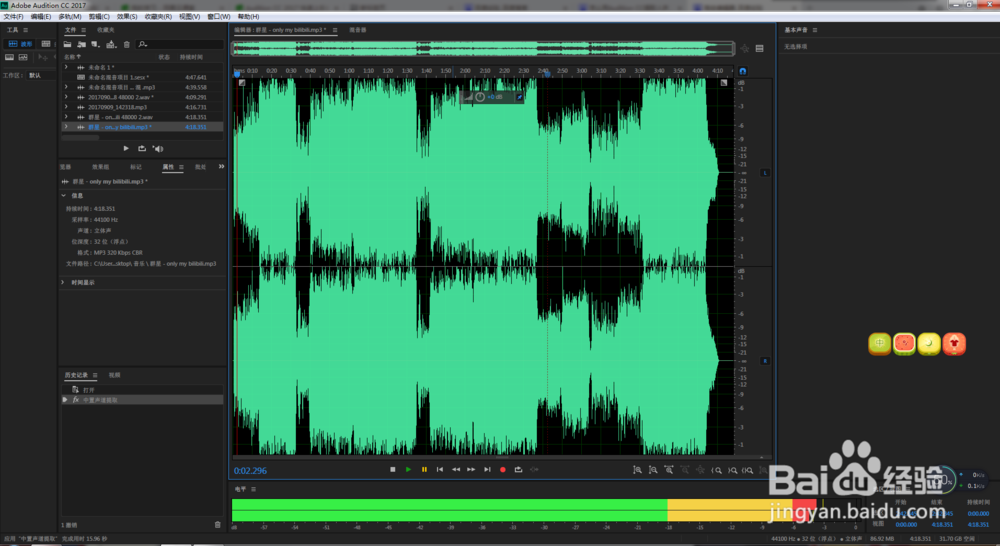Switch to 标记 tab
The width and height of the screenshot is (1000, 546).
click(x=135, y=167)
